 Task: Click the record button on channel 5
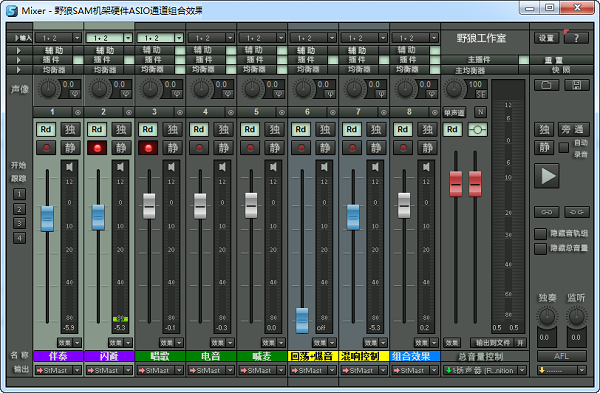(x=250, y=148)
